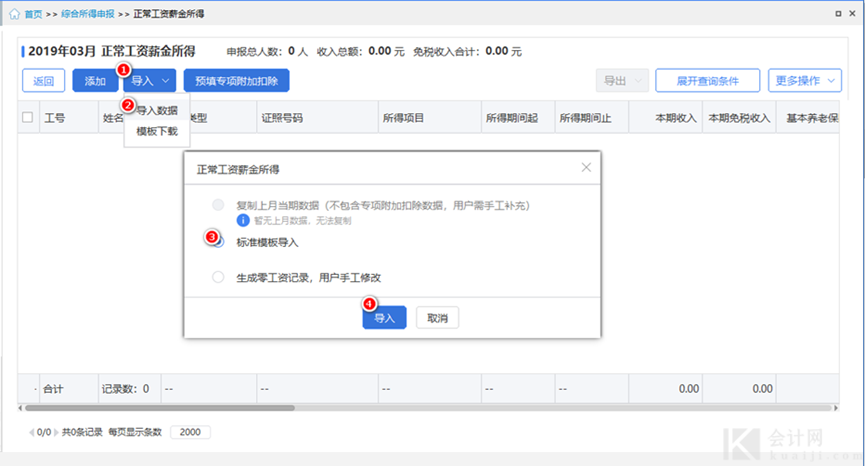Click previous page arrow in pagination

32,433
